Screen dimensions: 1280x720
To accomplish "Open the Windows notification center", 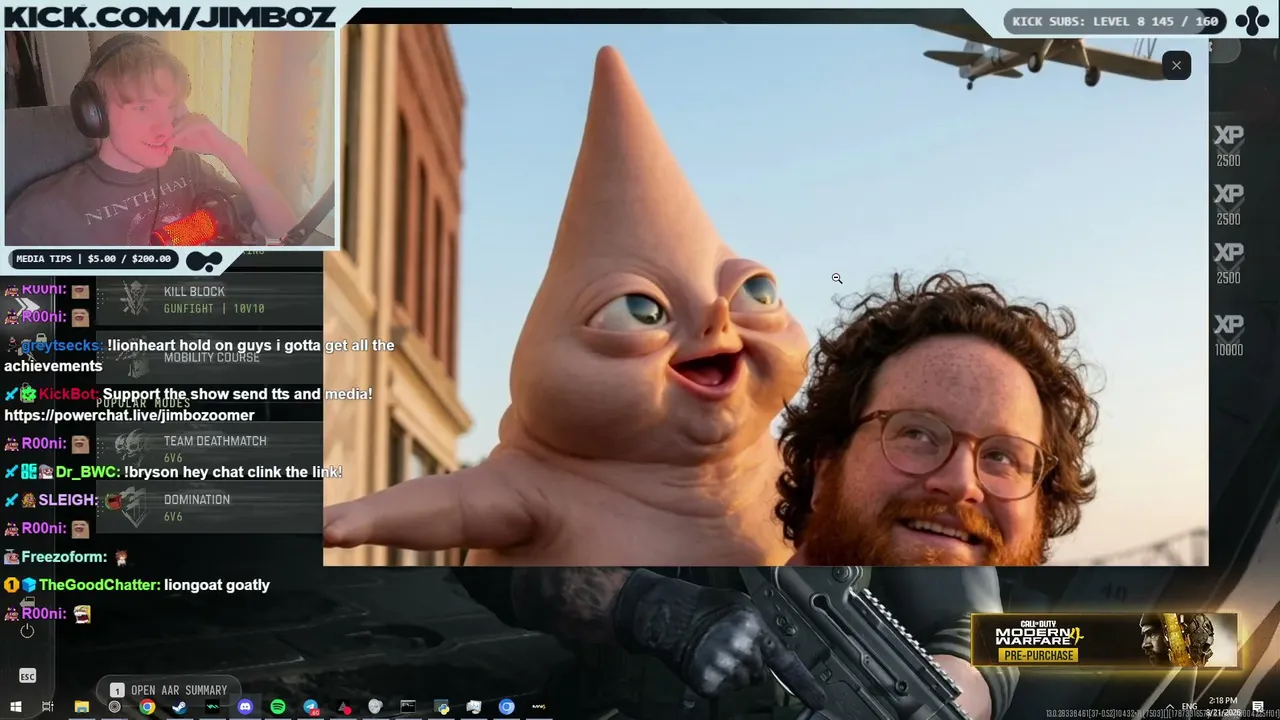I will coord(1258,707).
